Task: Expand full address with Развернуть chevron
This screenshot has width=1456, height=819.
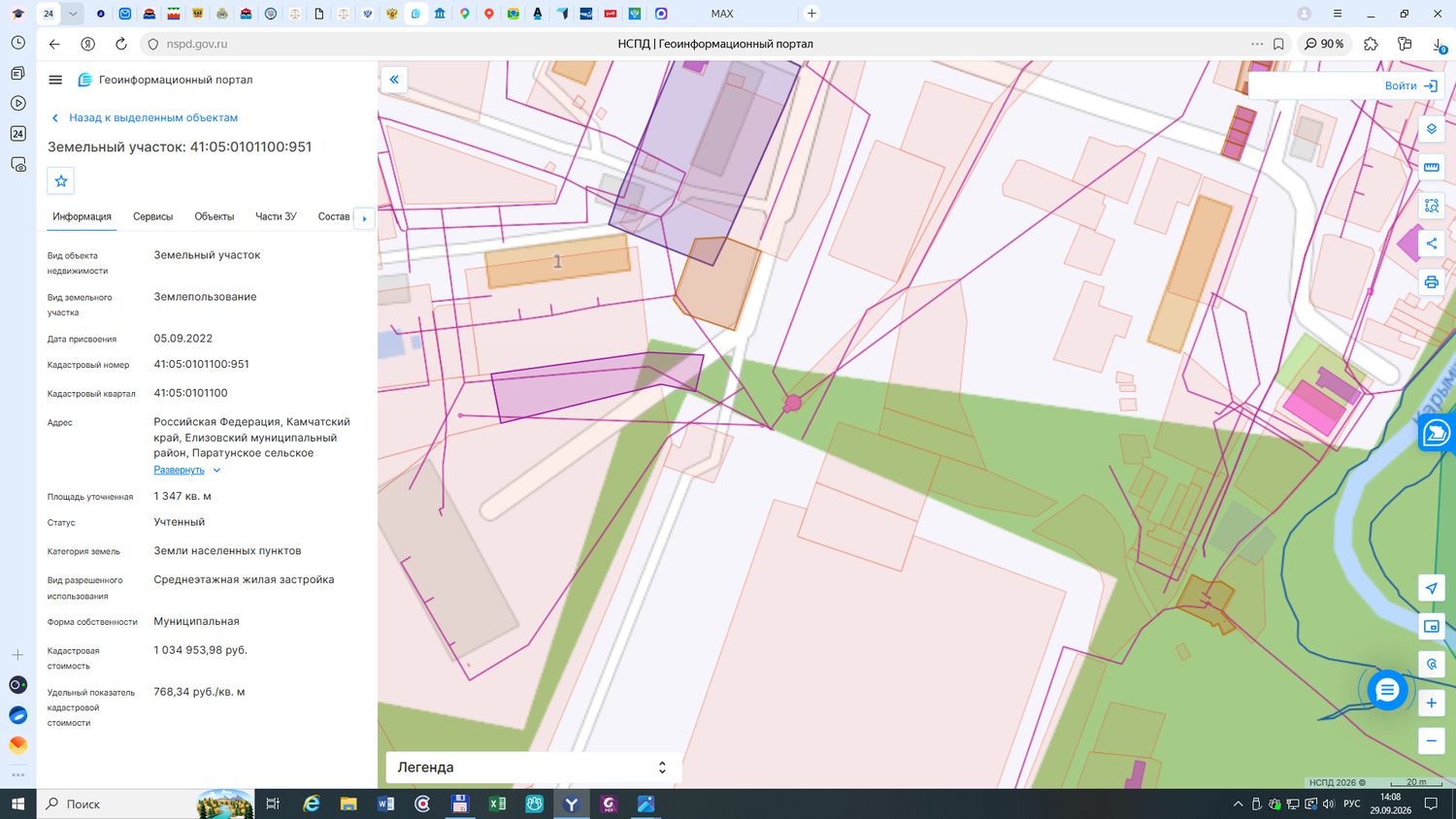Action: [216, 471]
